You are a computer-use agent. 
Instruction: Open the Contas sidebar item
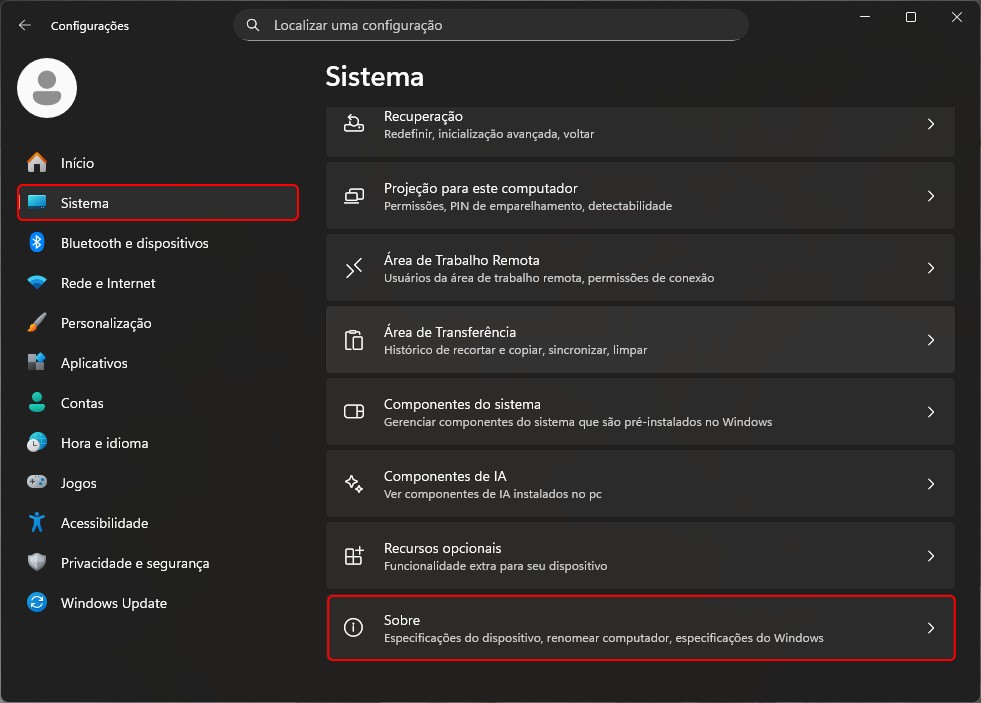point(82,403)
